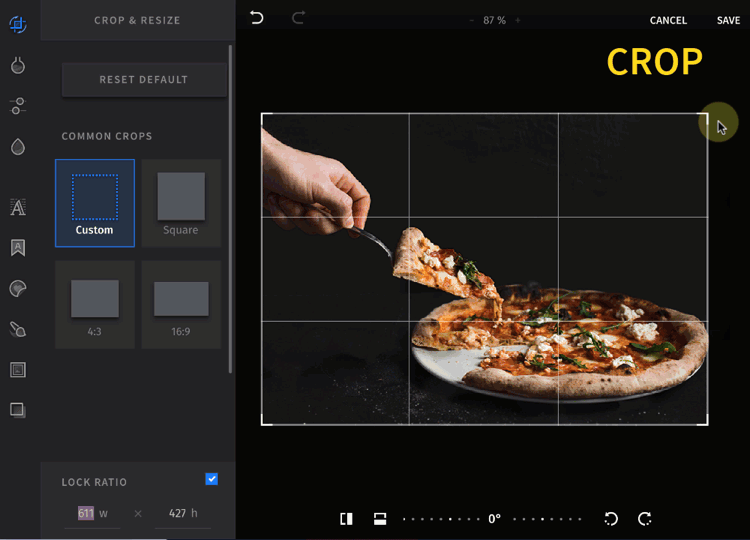
Task: Click the crop panel scrollbar
Action: tap(230, 209)
